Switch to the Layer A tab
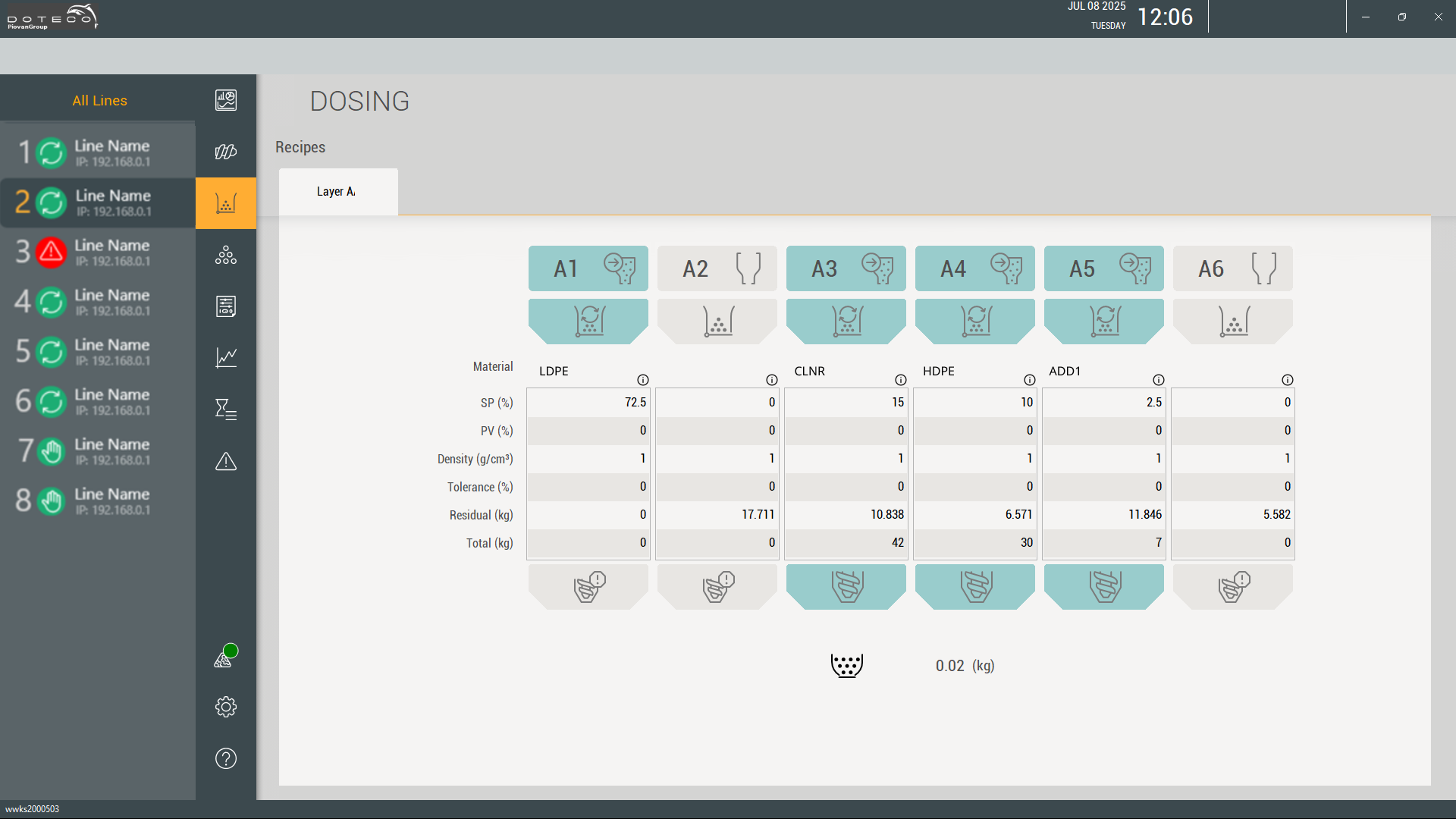 tap(337, 192)
